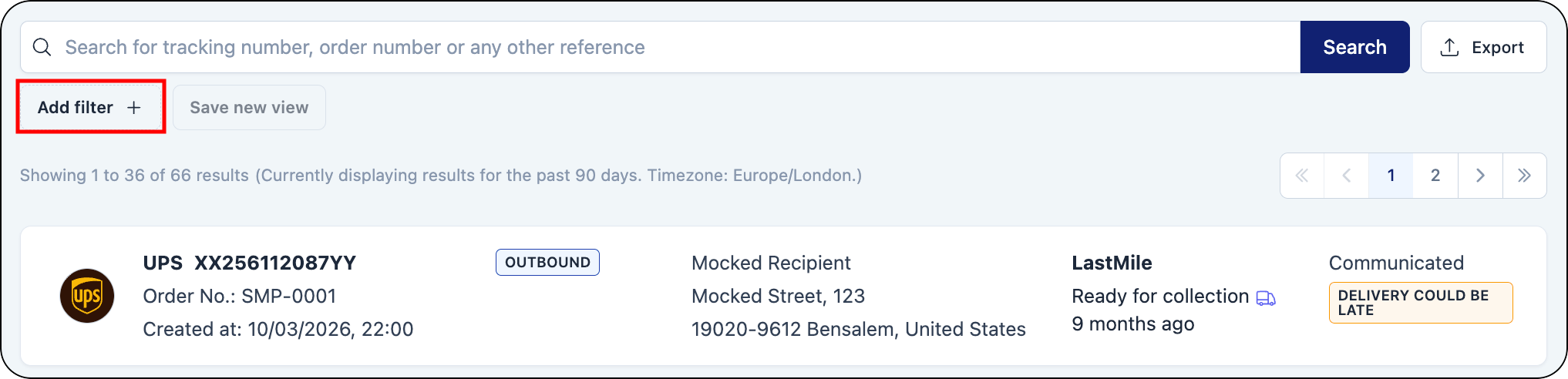Click the magnifying glass search icon
Image resolution: width=1568 pixels, height=379 pixels.
pyautogui.click(x=42, y=48)
